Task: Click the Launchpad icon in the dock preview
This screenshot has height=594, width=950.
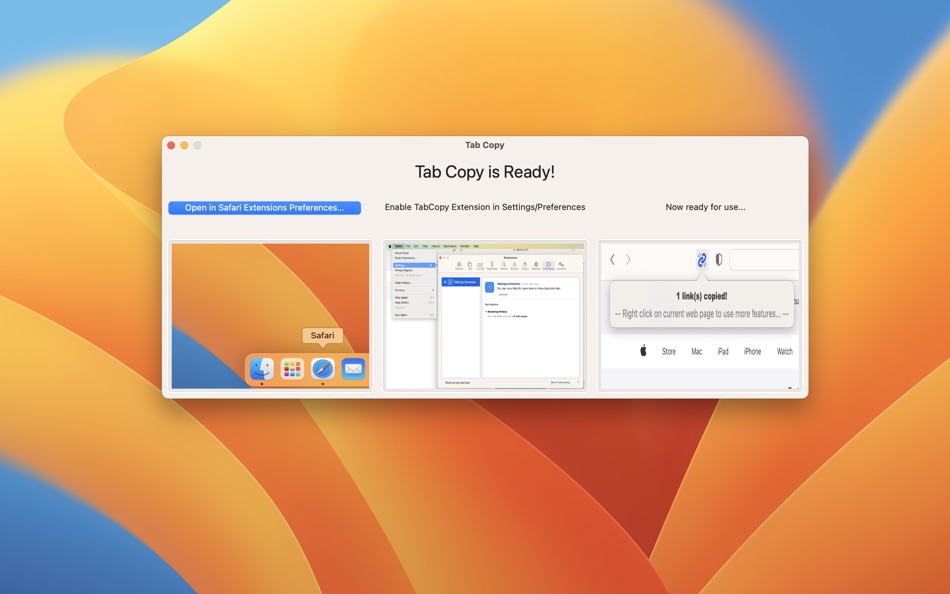Action: (292, 369)
